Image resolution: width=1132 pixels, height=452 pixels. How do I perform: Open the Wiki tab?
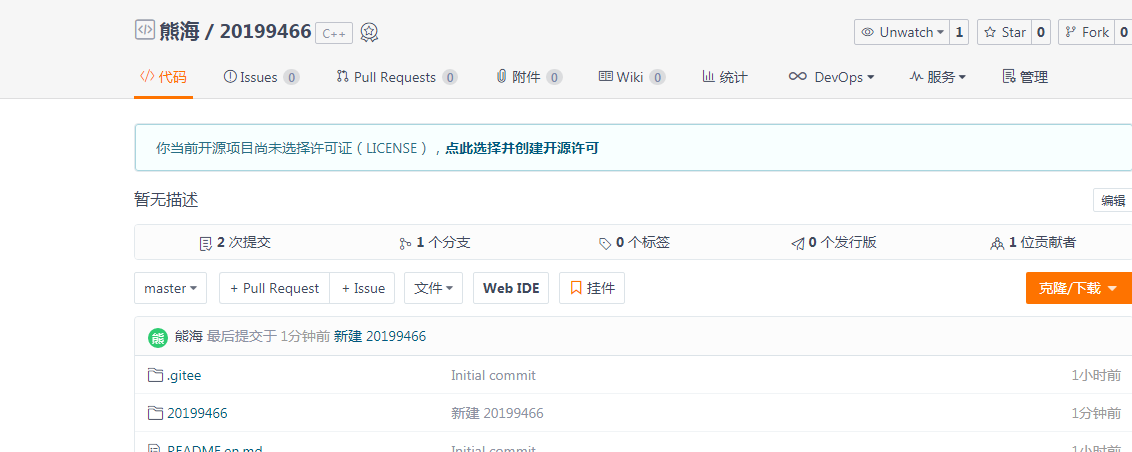tap(632, 77)
